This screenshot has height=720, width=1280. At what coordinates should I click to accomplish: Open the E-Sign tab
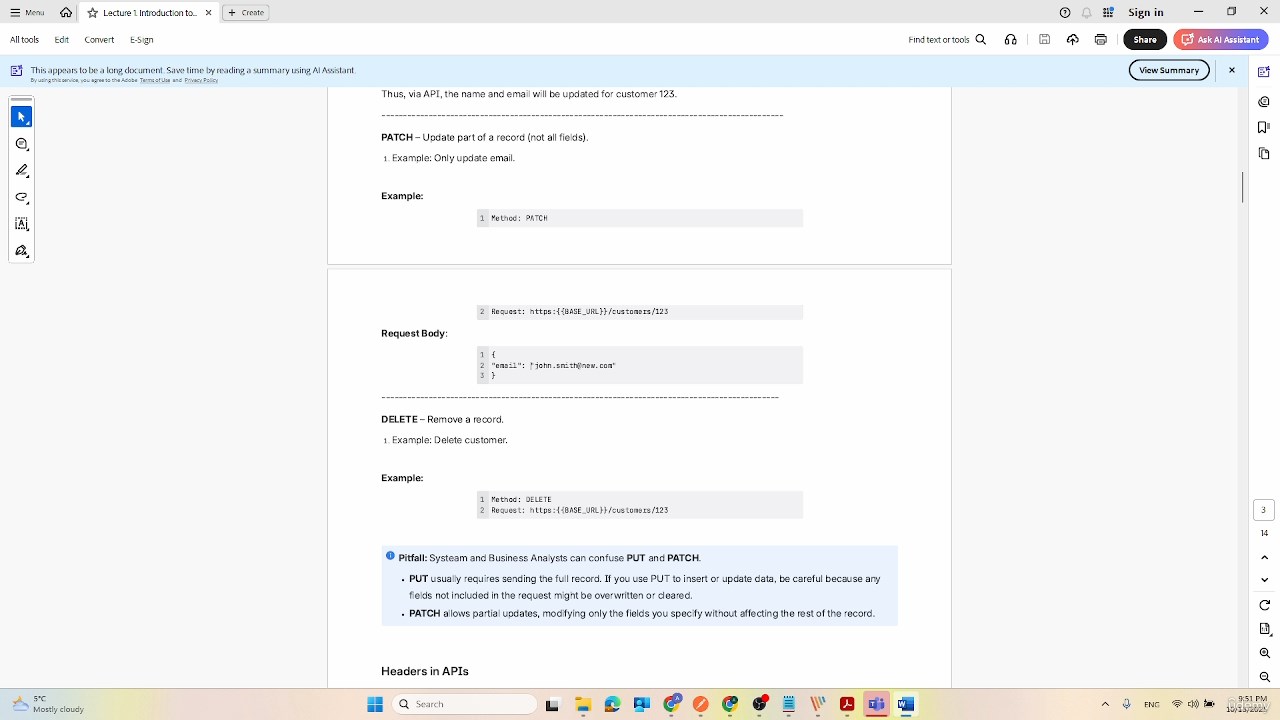point(142,40)
